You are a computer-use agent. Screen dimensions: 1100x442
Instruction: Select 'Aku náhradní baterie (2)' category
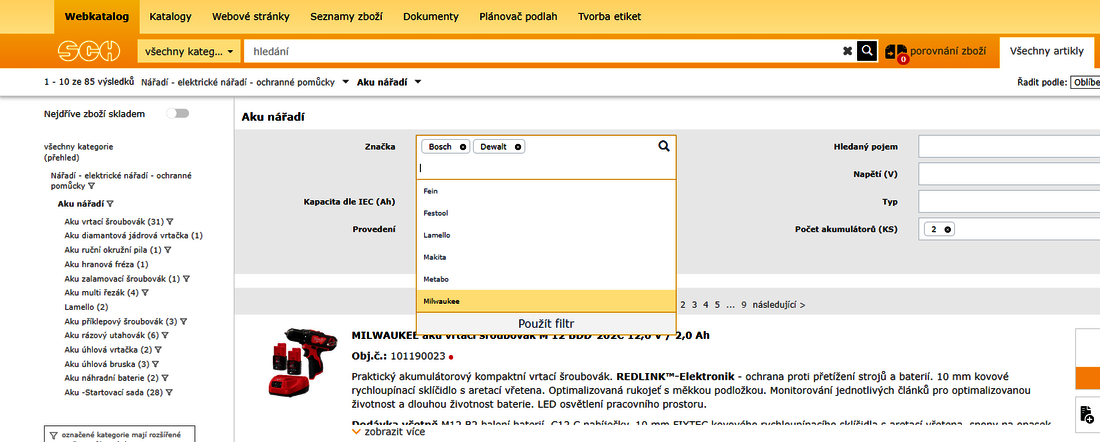coord(111,379)
